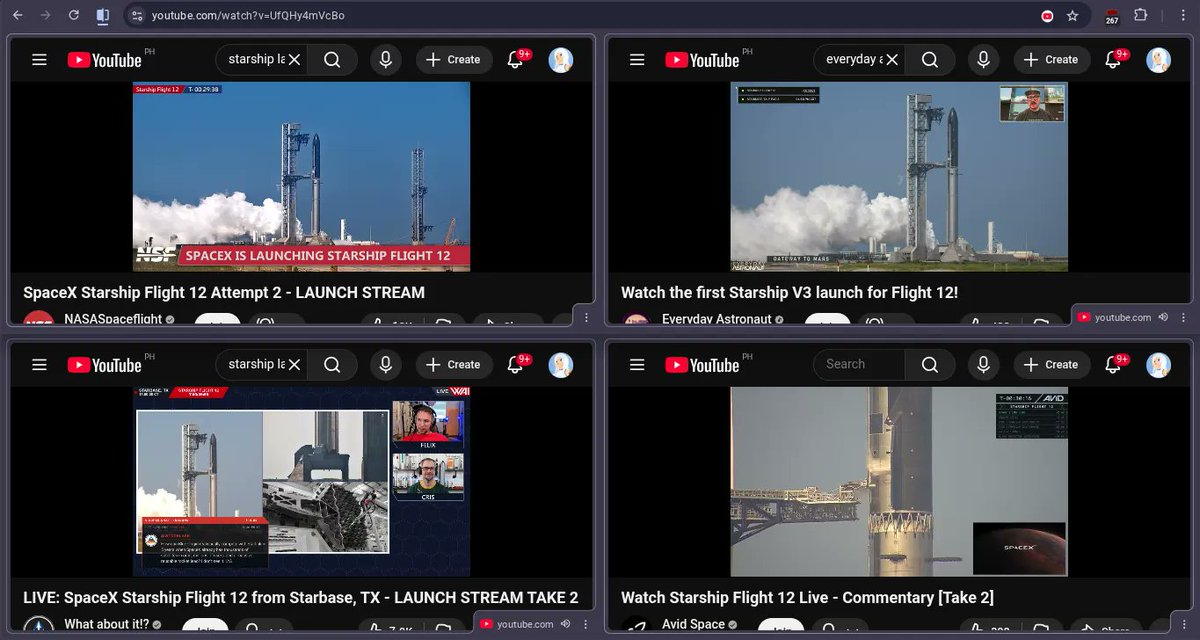Mute sound on What about it pane's youtube.com pill
1200x640 pixels.
click(x=565, y=624)
